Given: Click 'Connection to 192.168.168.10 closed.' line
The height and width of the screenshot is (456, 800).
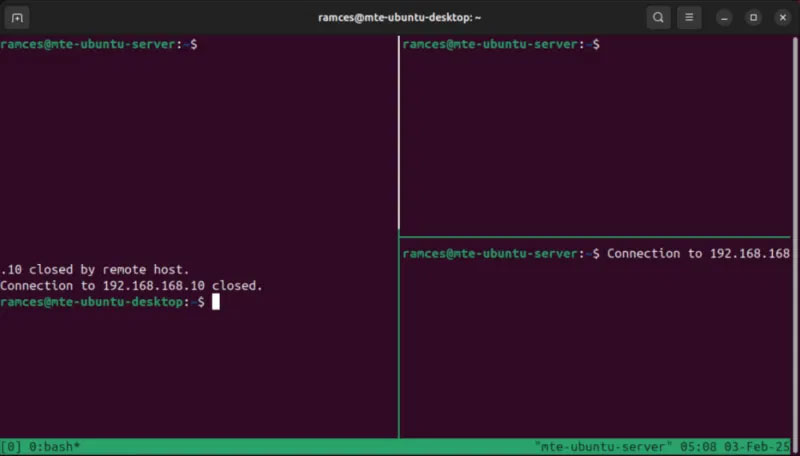Looking at the screenshot, I should click(x=132, y=286).
